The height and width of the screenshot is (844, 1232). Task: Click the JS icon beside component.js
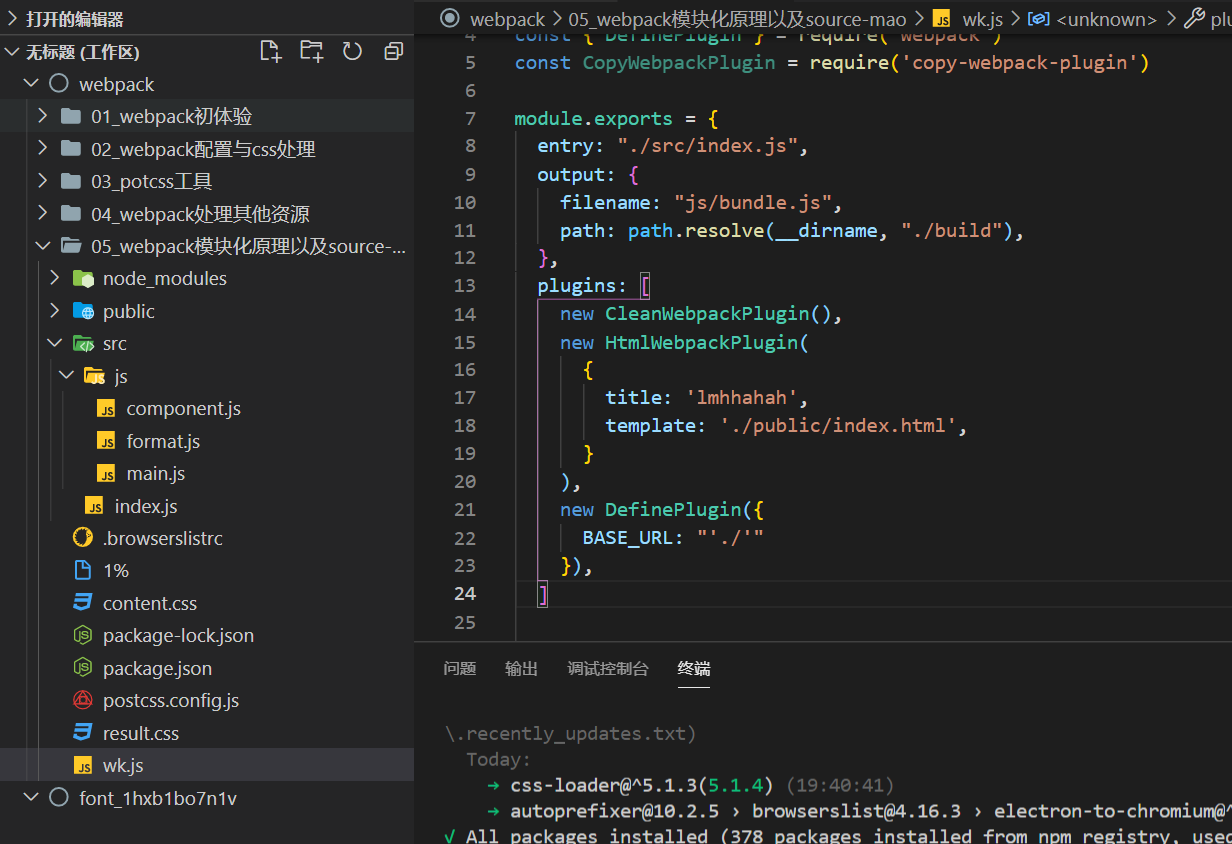pos(106,408)
